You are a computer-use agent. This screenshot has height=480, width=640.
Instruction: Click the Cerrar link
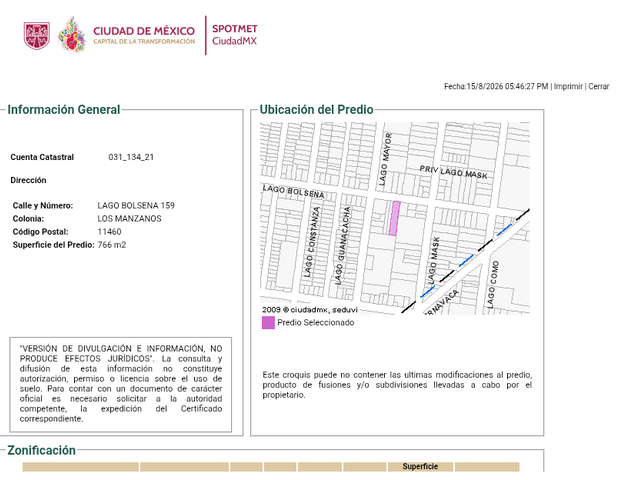(598, 87)
